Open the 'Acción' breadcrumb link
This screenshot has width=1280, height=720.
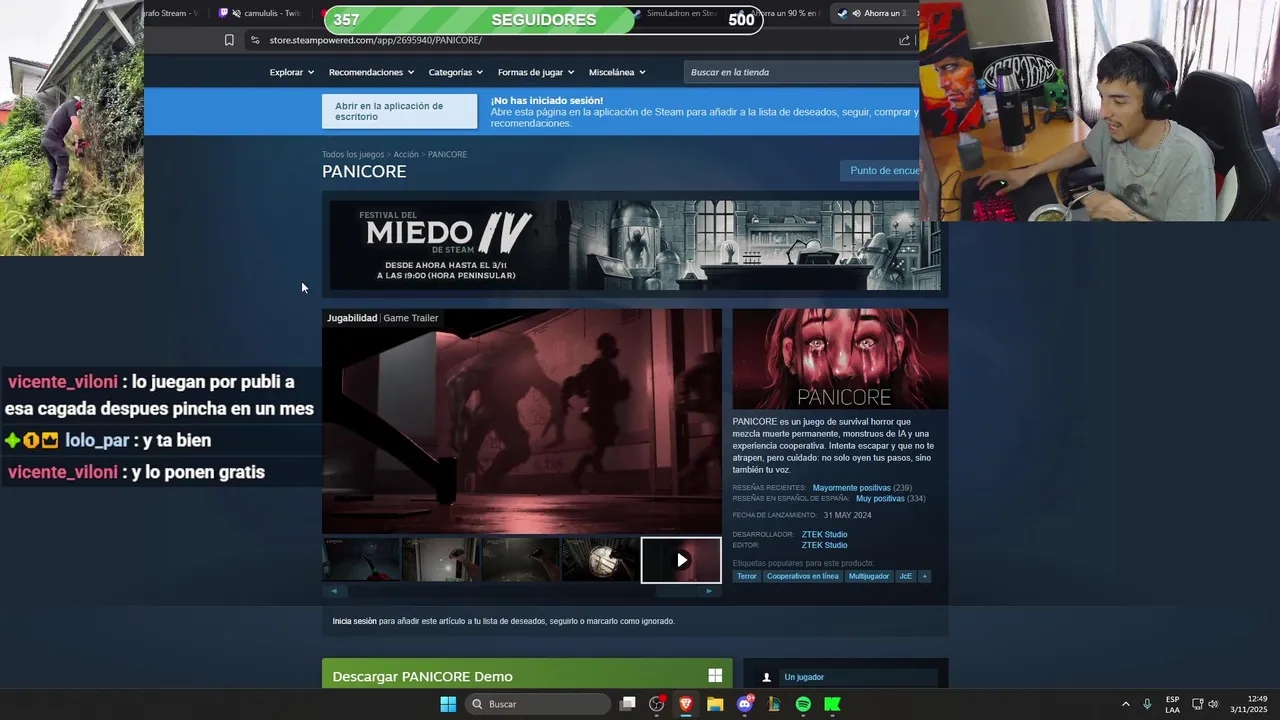point(406,154)
